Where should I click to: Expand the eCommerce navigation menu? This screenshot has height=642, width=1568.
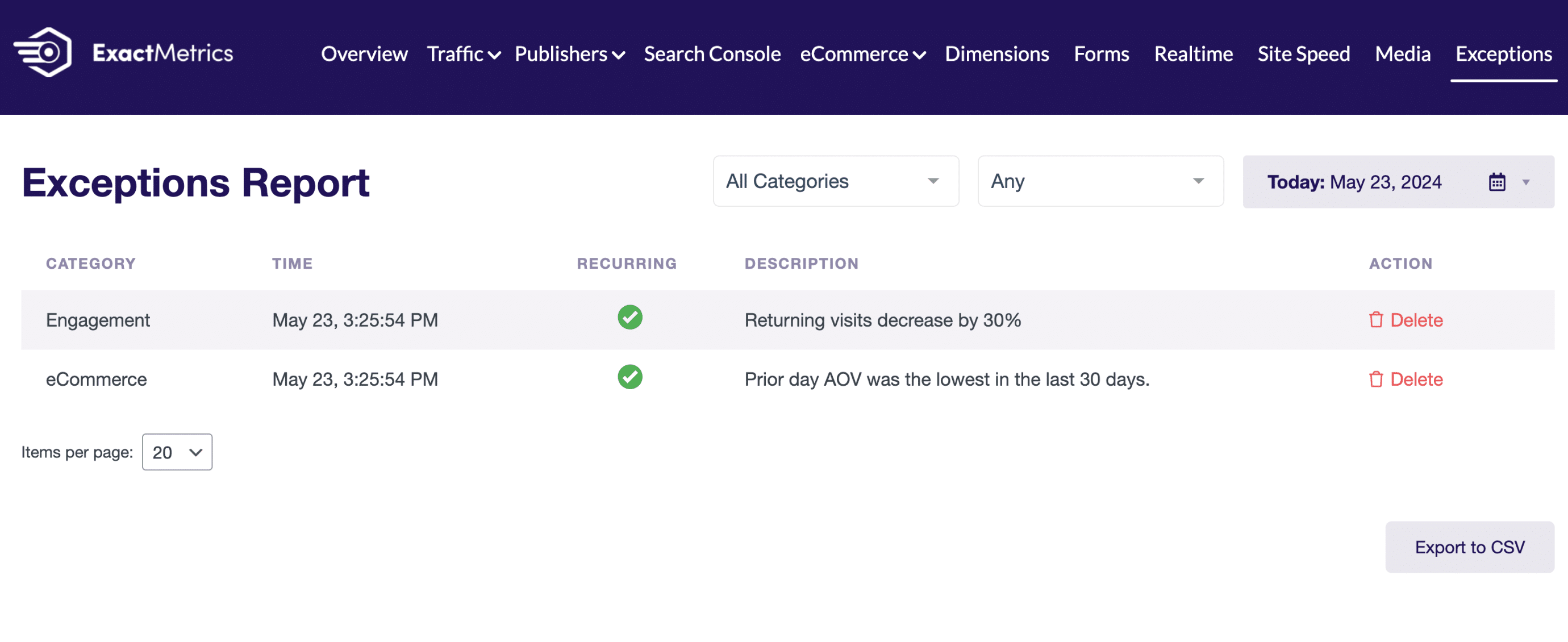(862, 53)
